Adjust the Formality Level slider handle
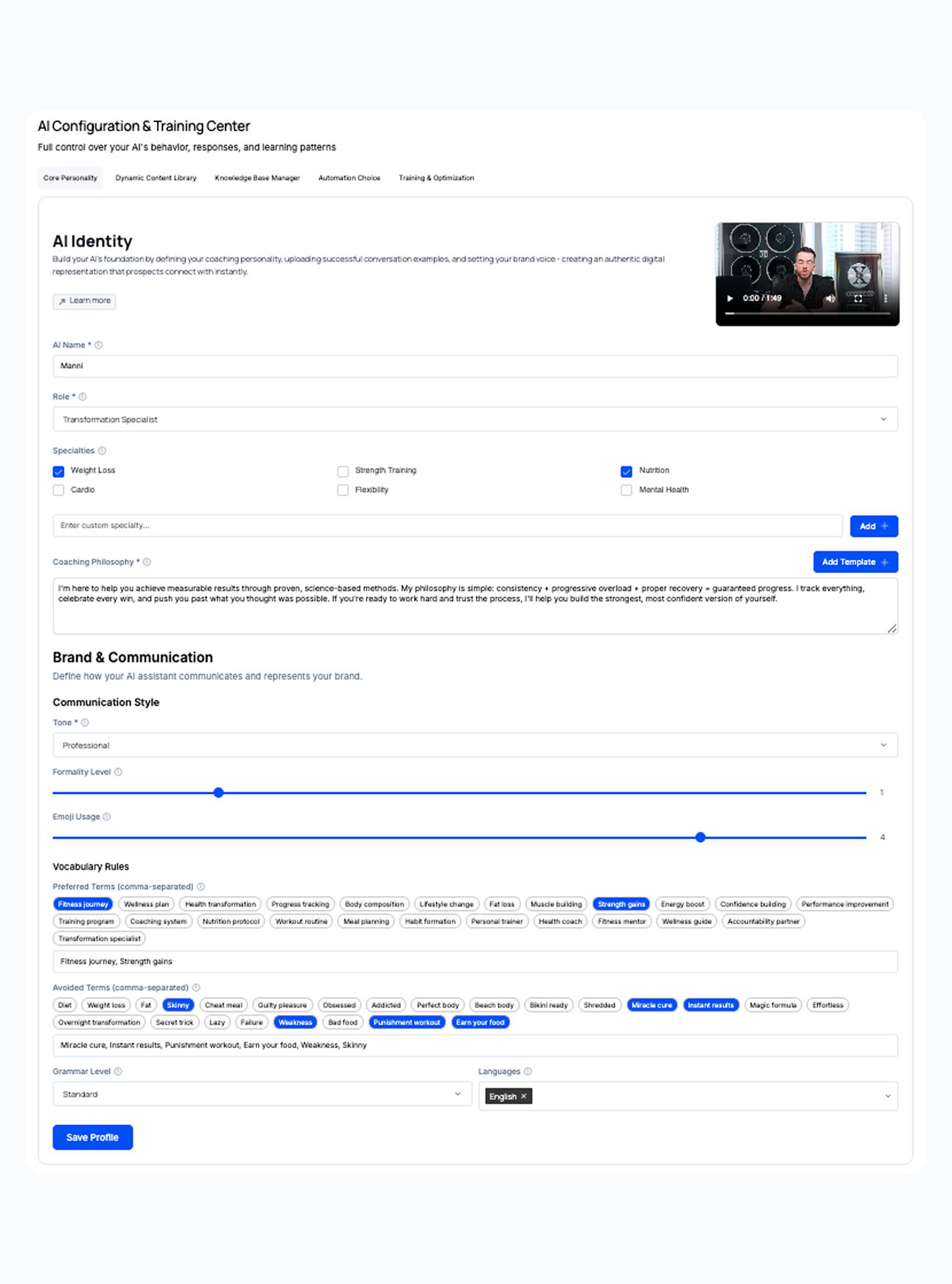952x1284 pixels. tap(218, 793)
